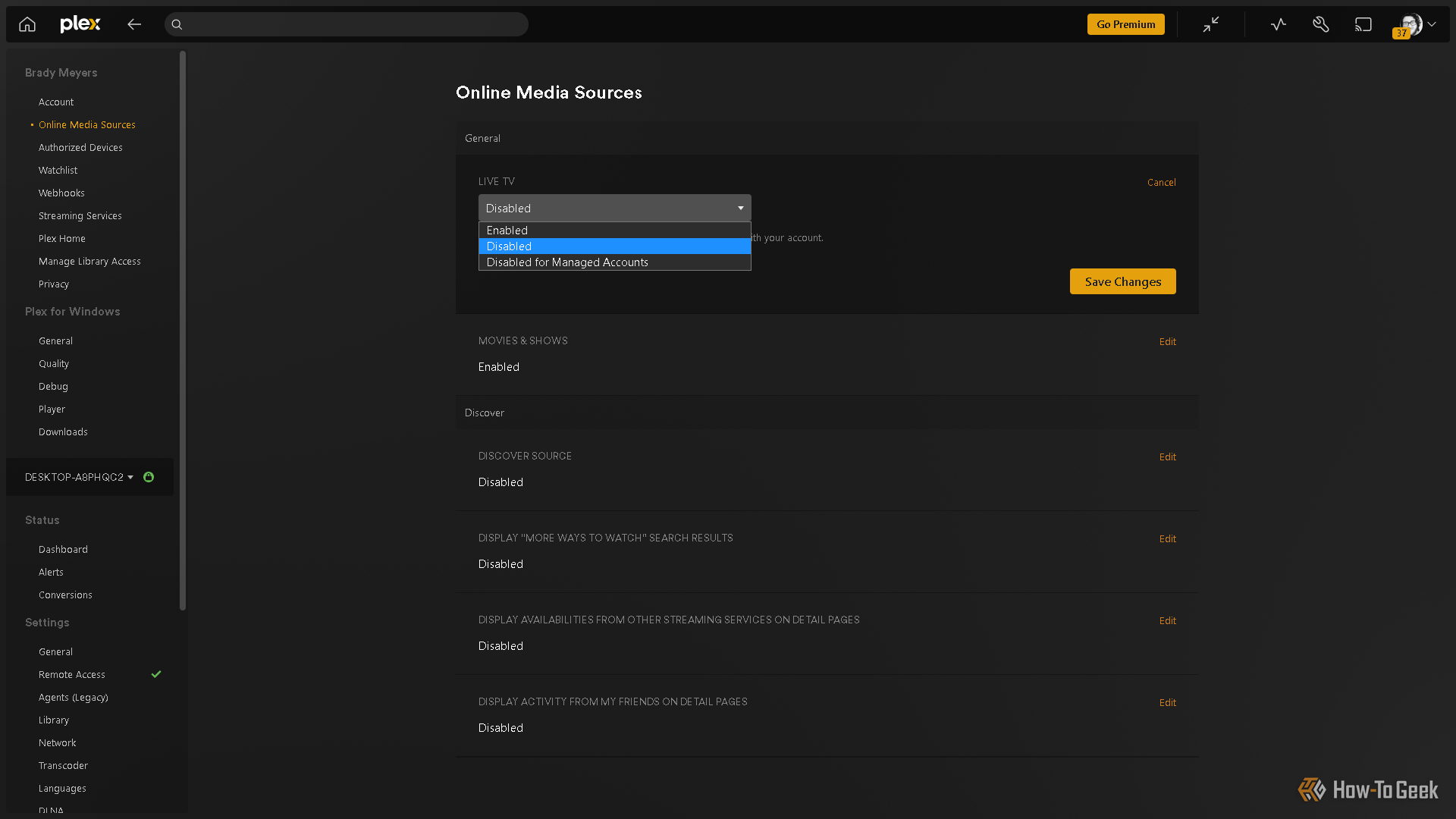This screenshot has height=819, width=1456.
Task: Toggle Movies and Shows to disabled
Action: 1167,341
